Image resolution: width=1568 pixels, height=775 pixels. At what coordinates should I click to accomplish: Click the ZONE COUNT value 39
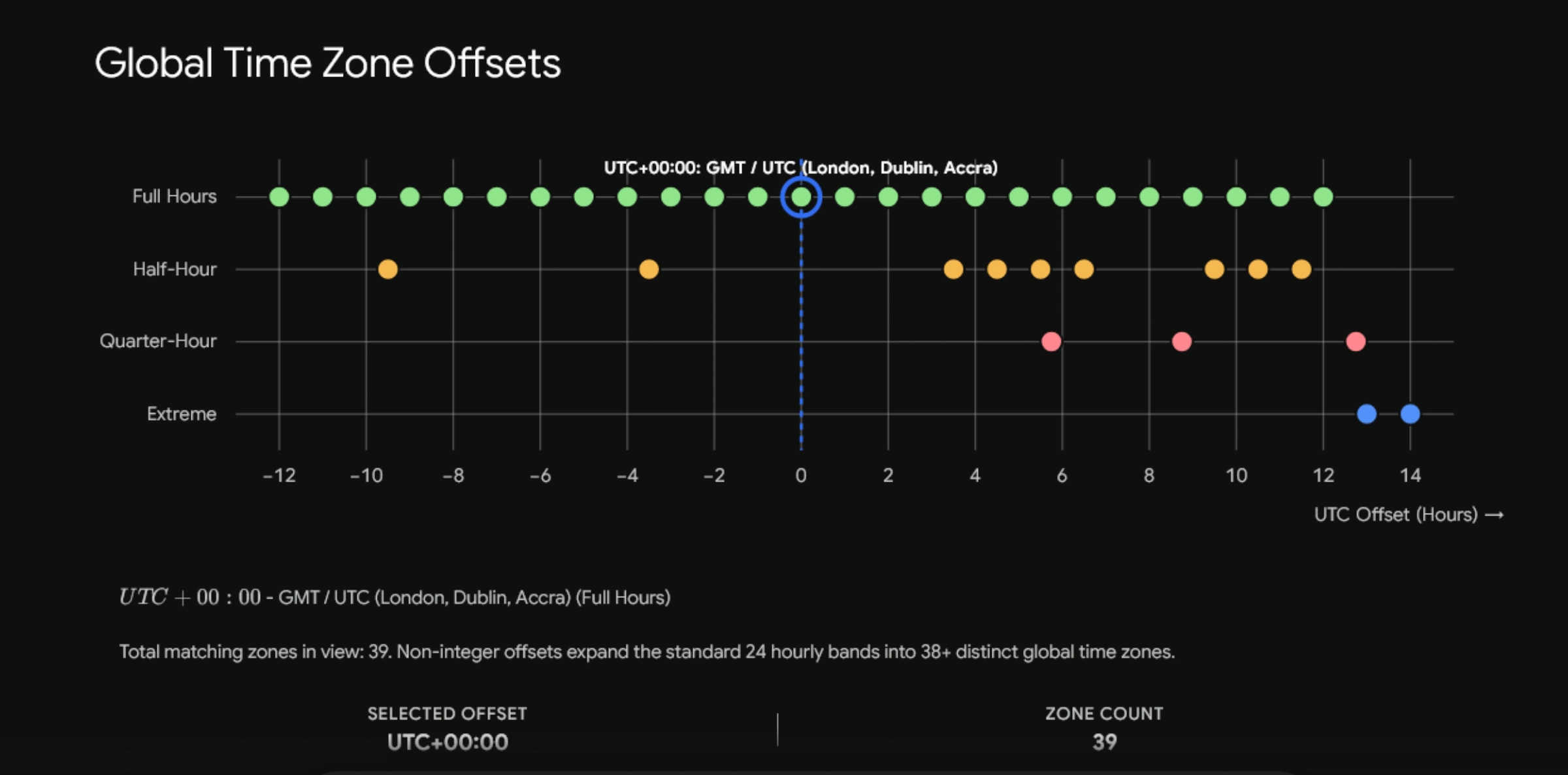pyautogui.click(x=1105, y=742)
